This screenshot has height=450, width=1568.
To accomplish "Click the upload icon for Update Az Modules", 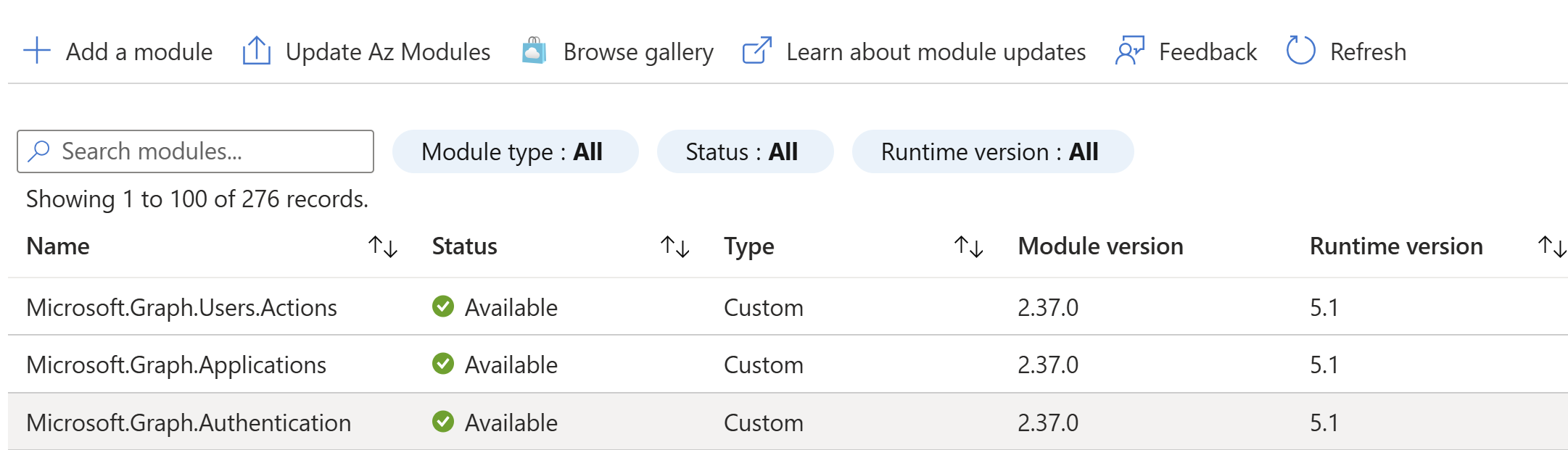I will click(x=256, y=51).
